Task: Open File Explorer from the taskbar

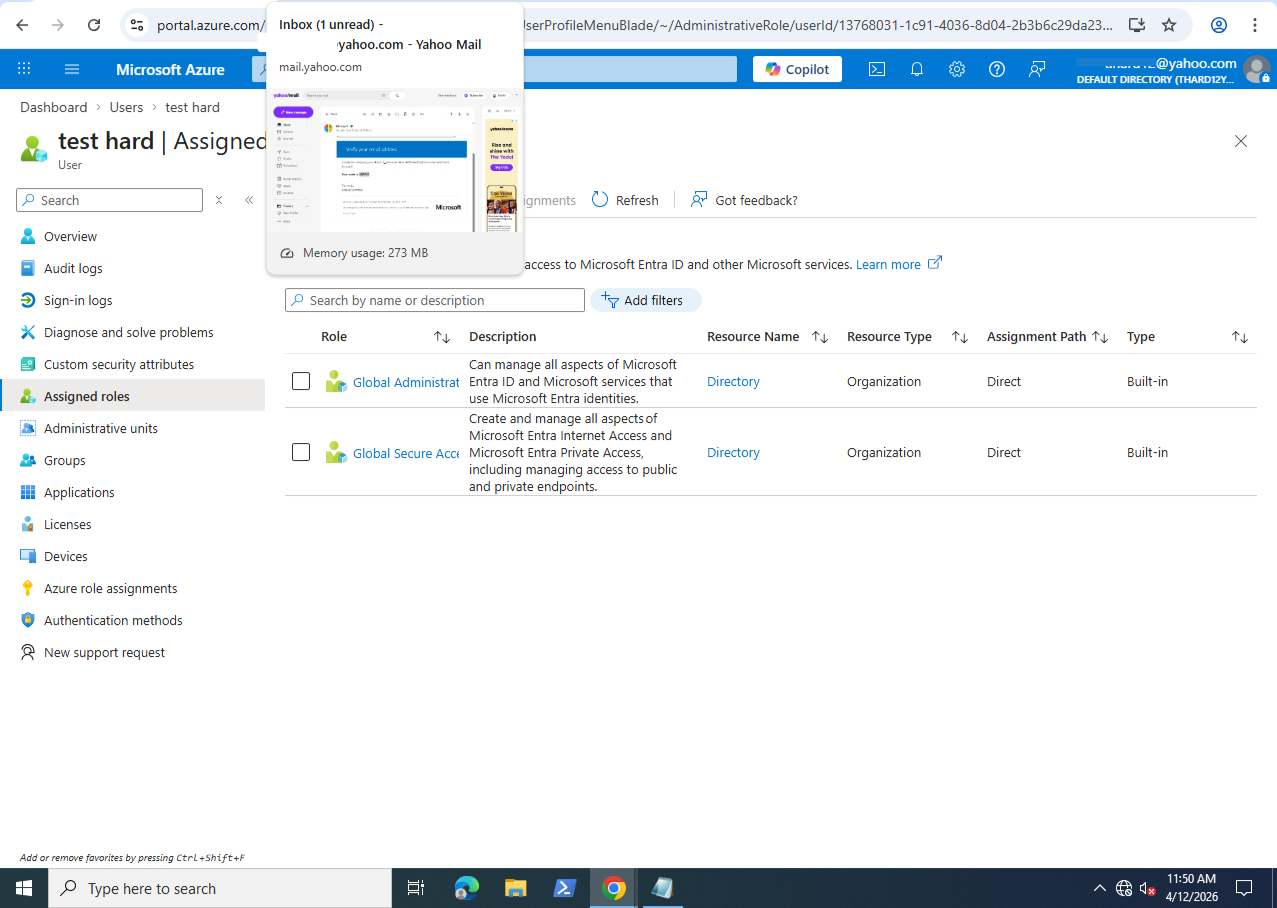Action: click(x=515, y=888)
